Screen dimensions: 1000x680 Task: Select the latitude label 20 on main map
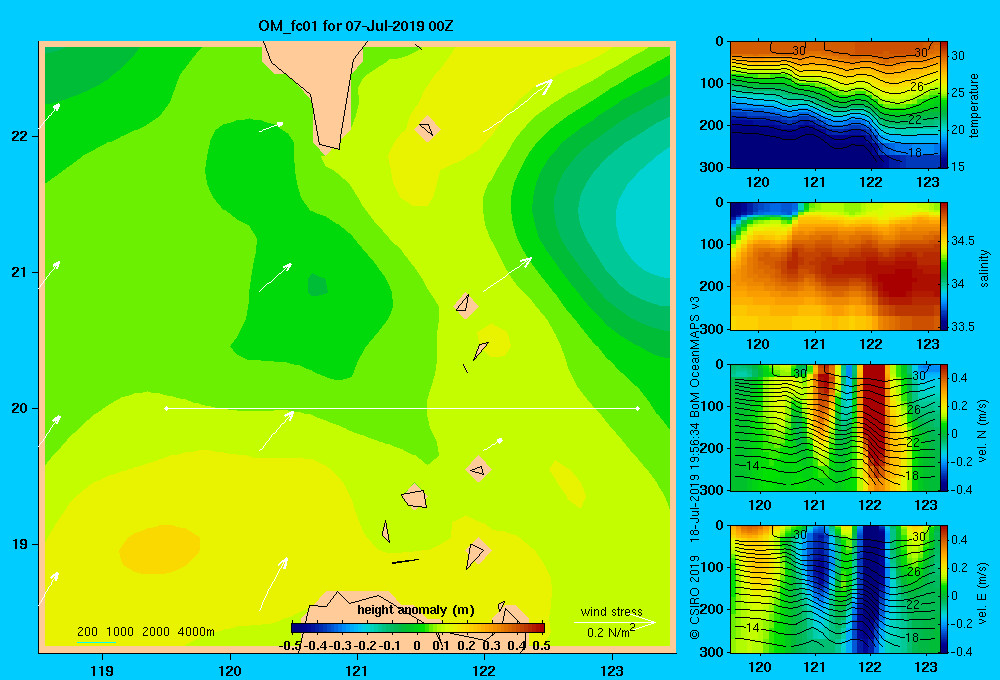pyautogui.click(x=20, y=408)
